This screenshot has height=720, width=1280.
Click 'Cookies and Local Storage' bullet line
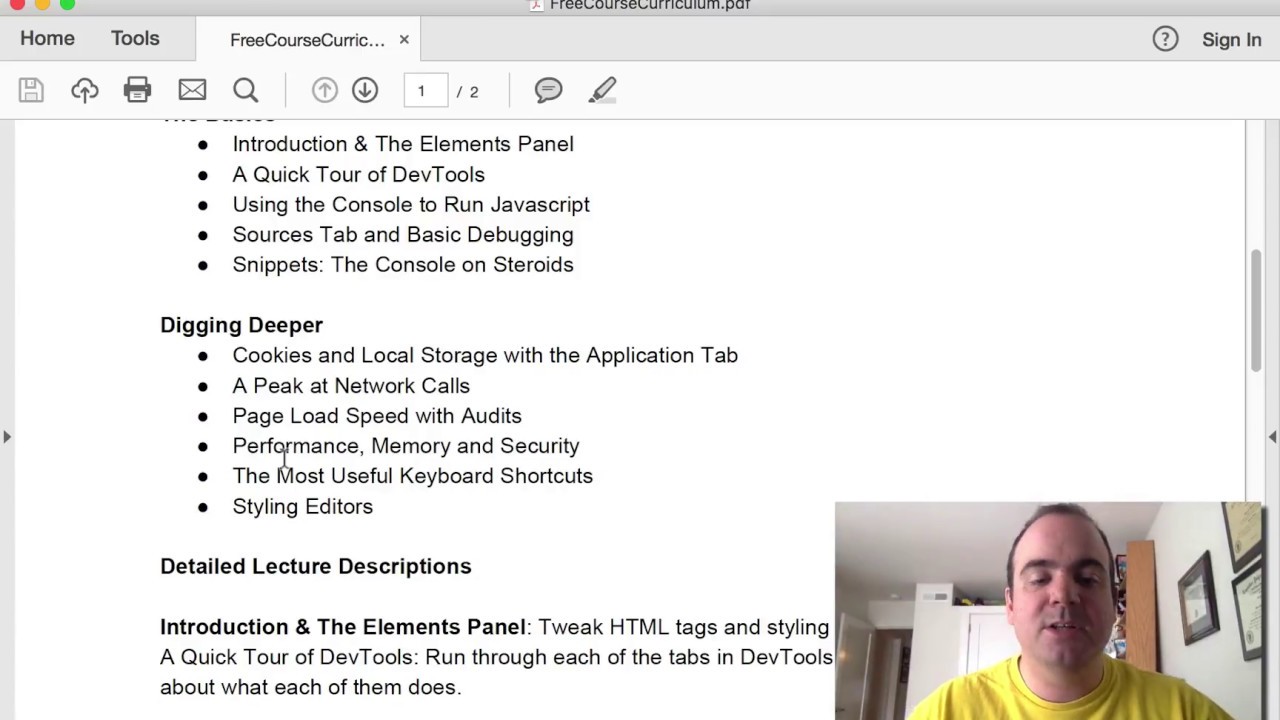485,355
